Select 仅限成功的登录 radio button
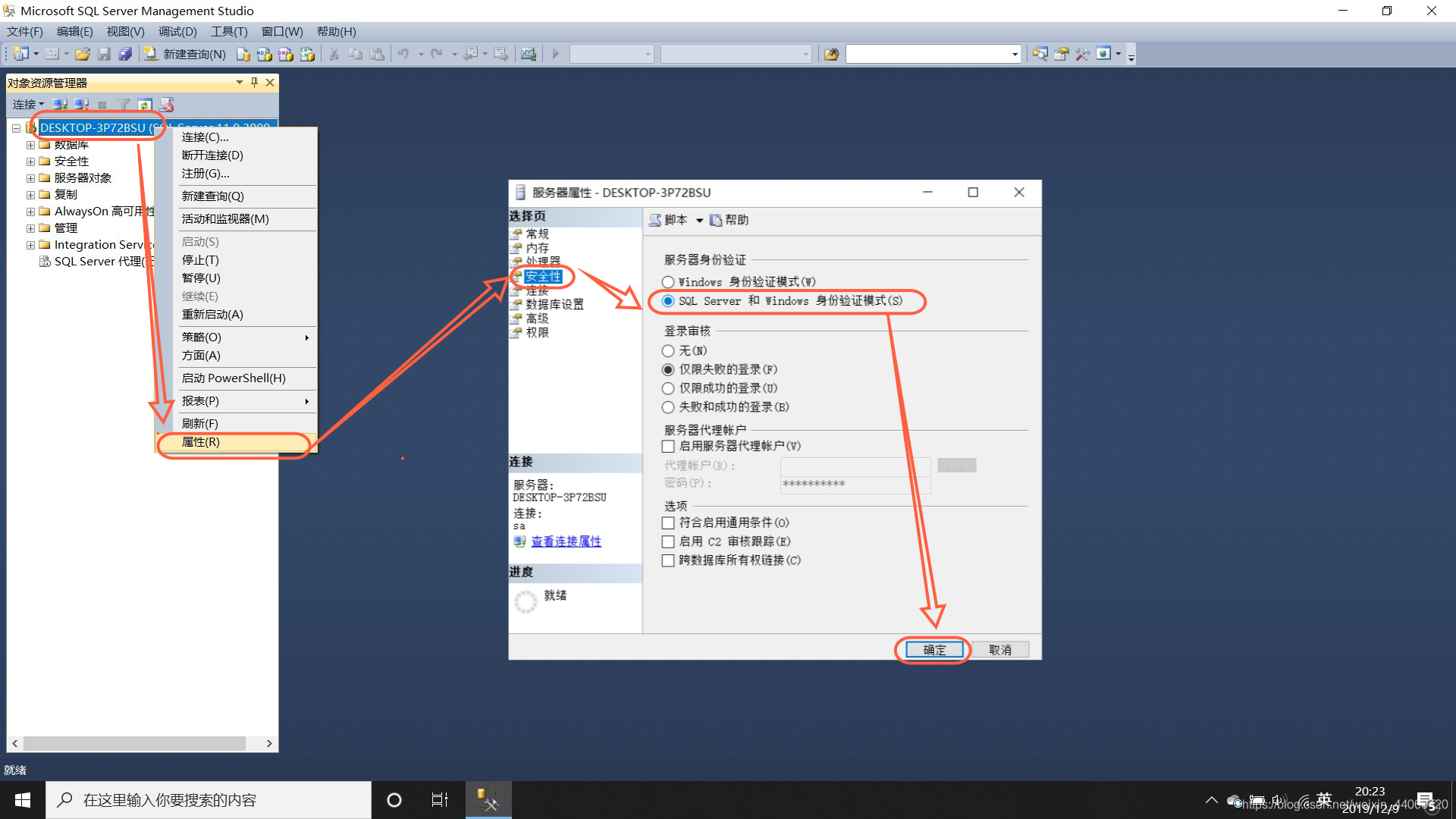 point(668,388)
